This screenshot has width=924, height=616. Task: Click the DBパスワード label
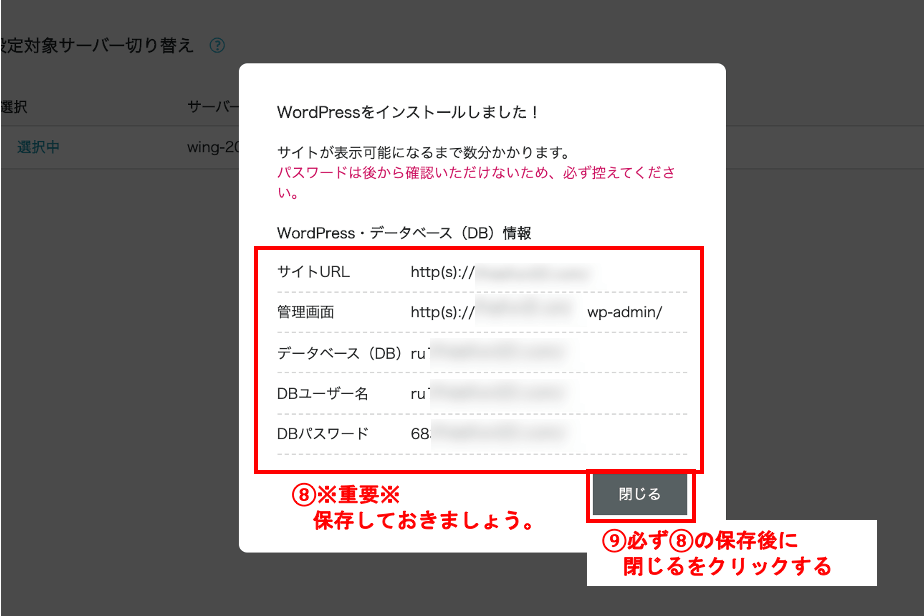[322, 433]
